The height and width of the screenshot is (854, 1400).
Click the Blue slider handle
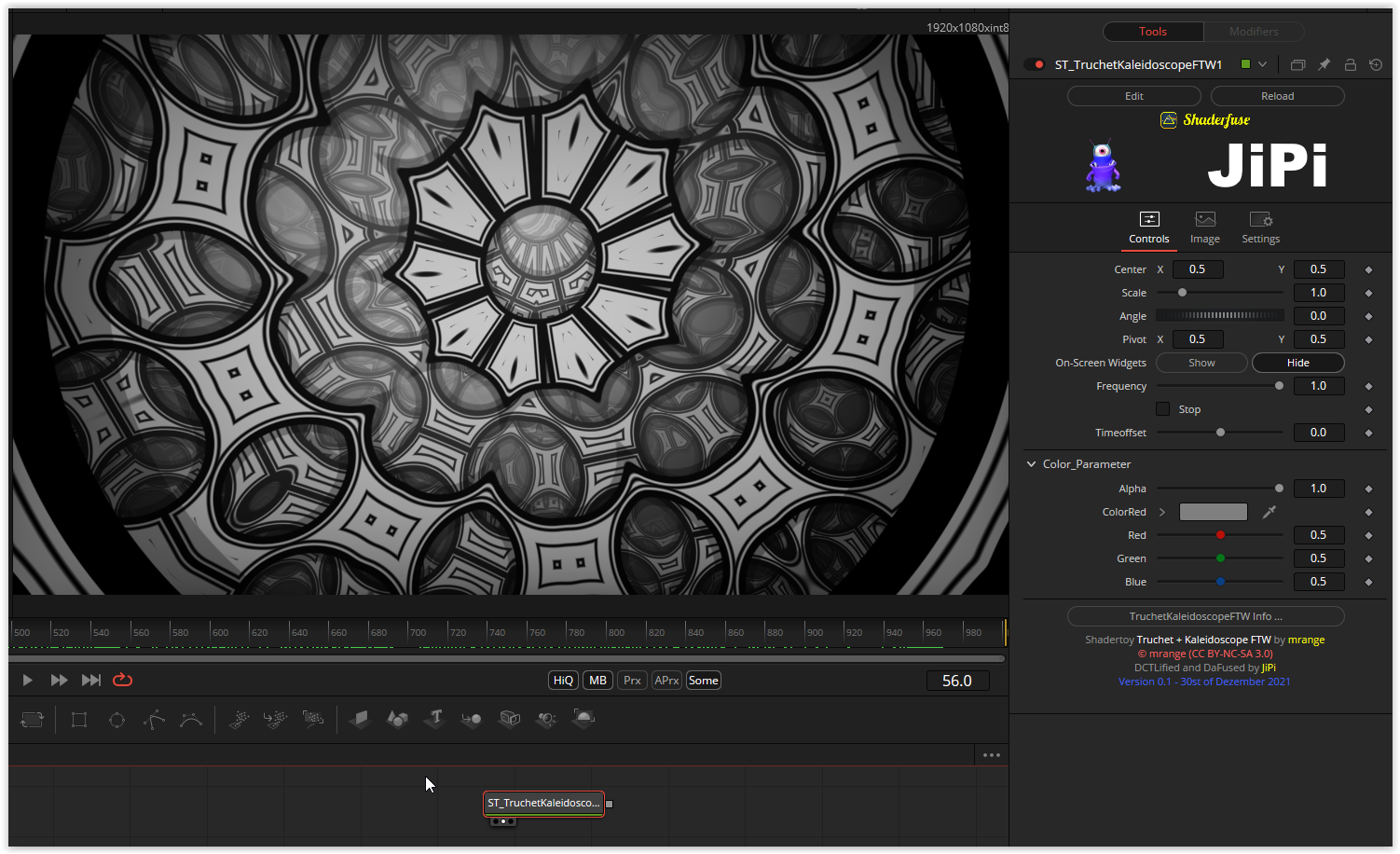(1220, 582)
